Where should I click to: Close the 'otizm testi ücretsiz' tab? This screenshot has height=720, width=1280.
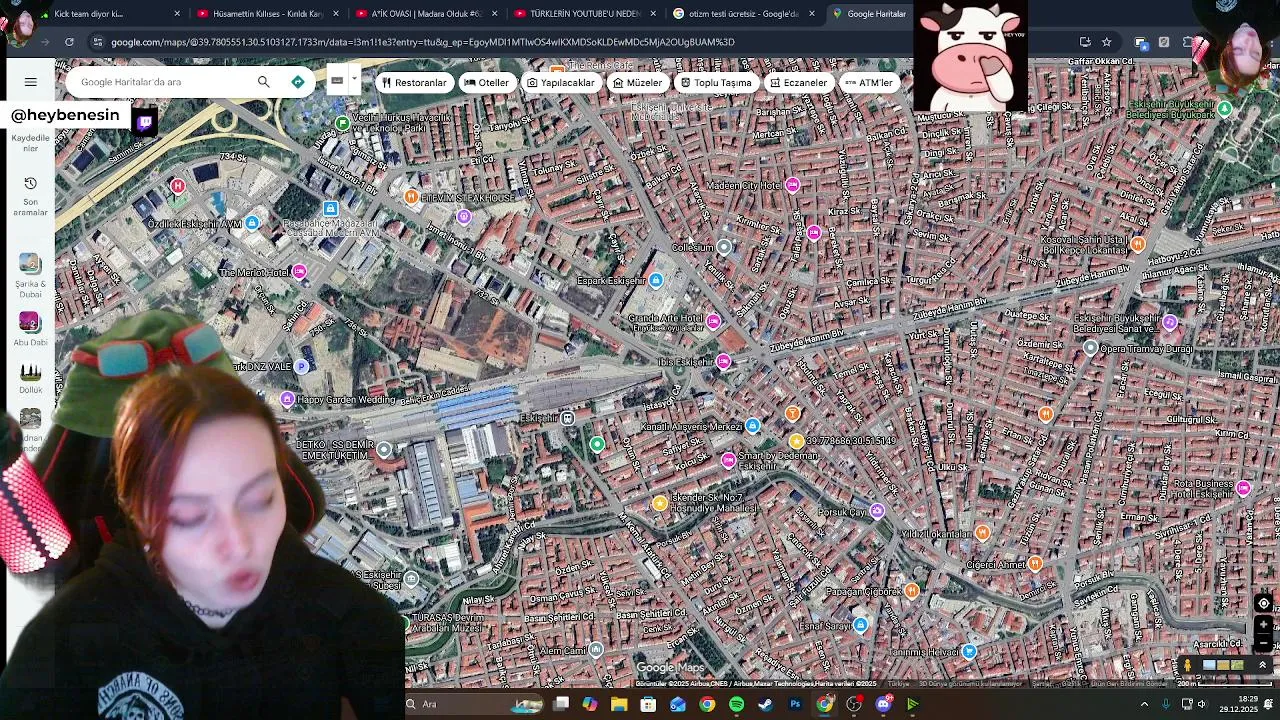coord(811,14)
